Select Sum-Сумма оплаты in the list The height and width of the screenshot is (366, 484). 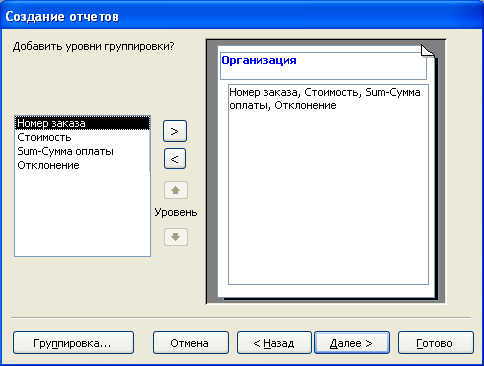pyautogui.click(x=82, y=151)
